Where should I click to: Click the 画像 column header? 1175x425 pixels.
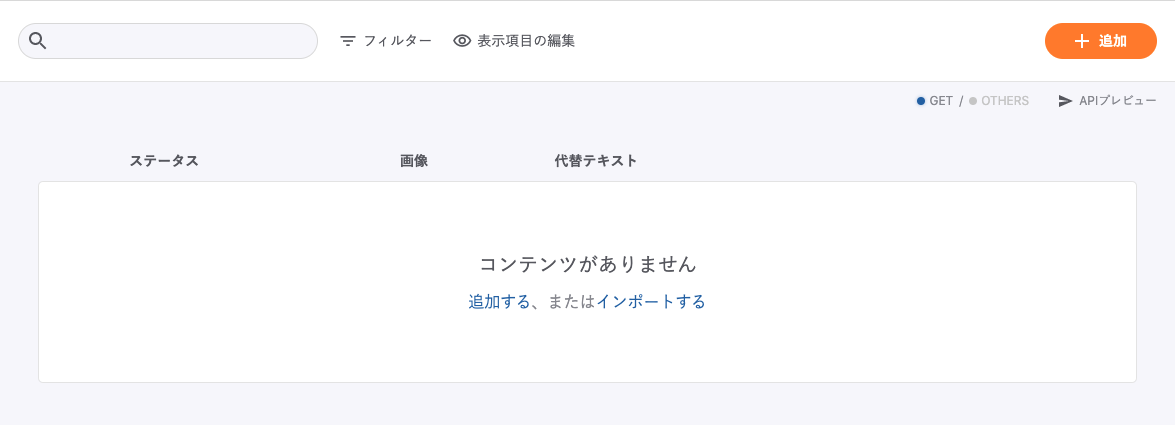point(414,161)
